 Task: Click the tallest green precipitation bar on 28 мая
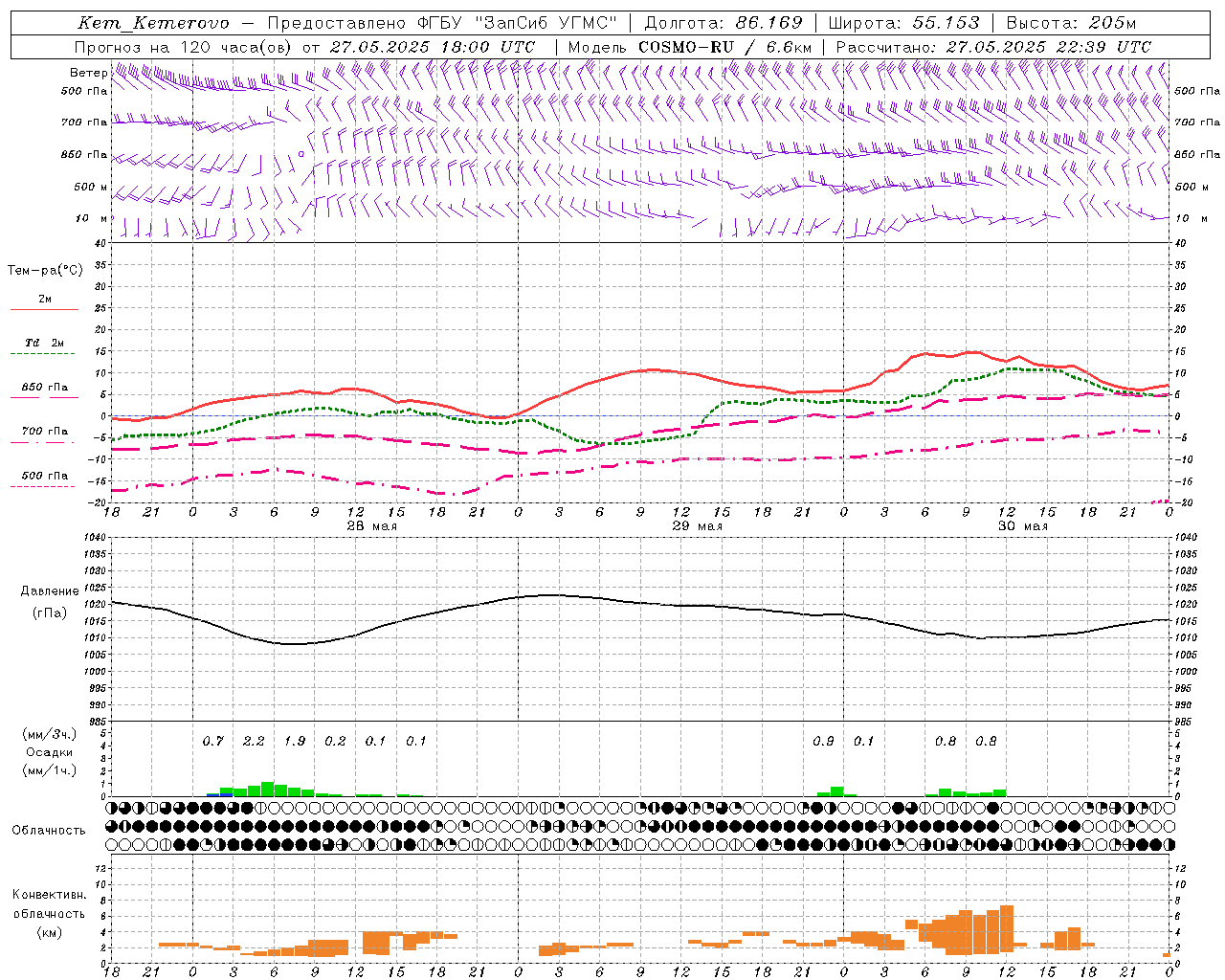268,790
